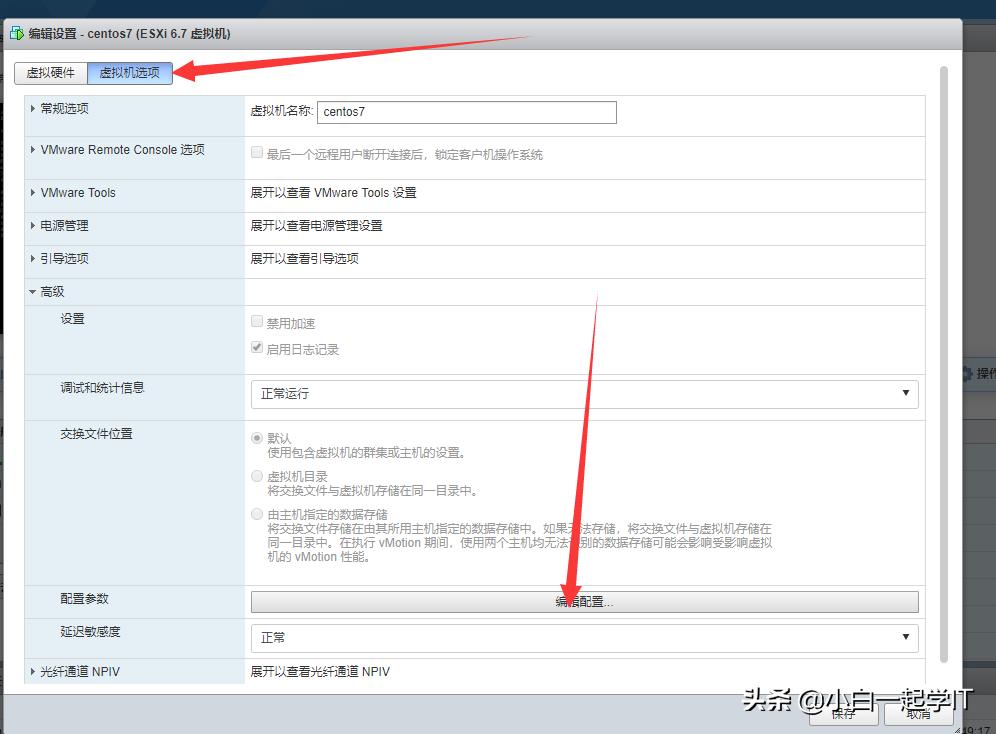Click the 保存 button
The width and height of the screenshot is (996, 734).
pyautogui.click(x=843, y=714)
